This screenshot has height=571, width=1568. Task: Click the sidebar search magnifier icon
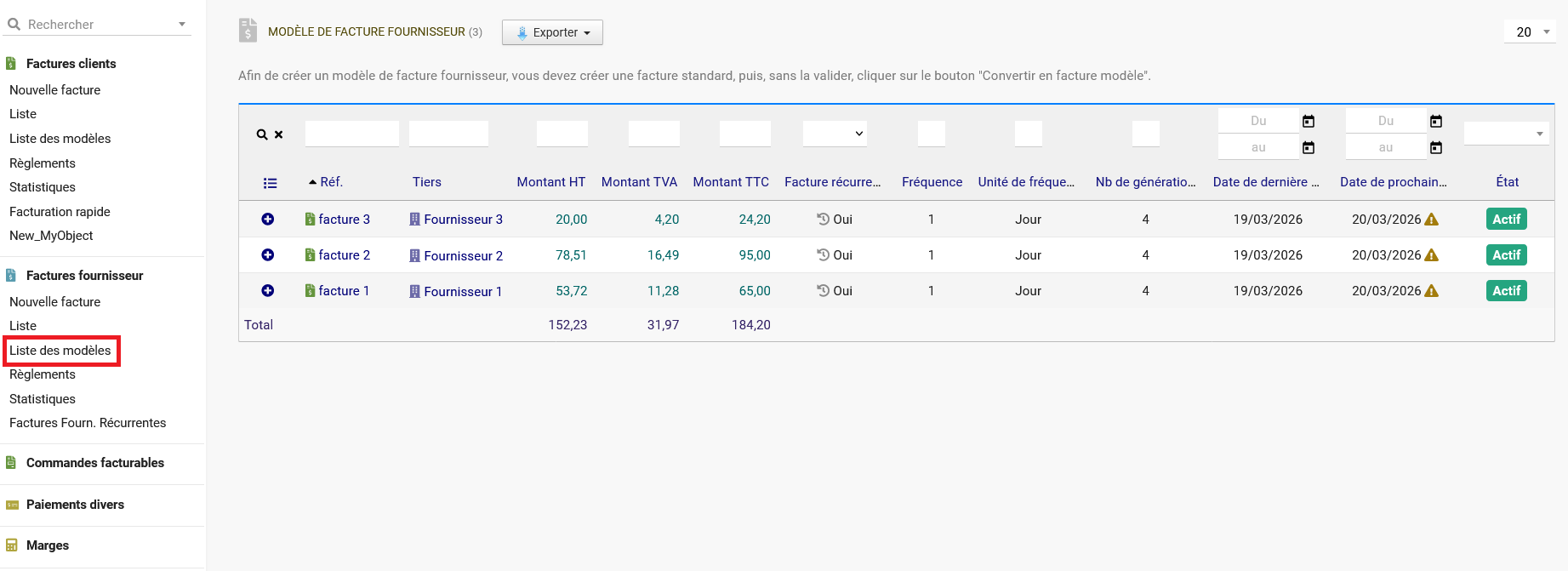point(14,24)
